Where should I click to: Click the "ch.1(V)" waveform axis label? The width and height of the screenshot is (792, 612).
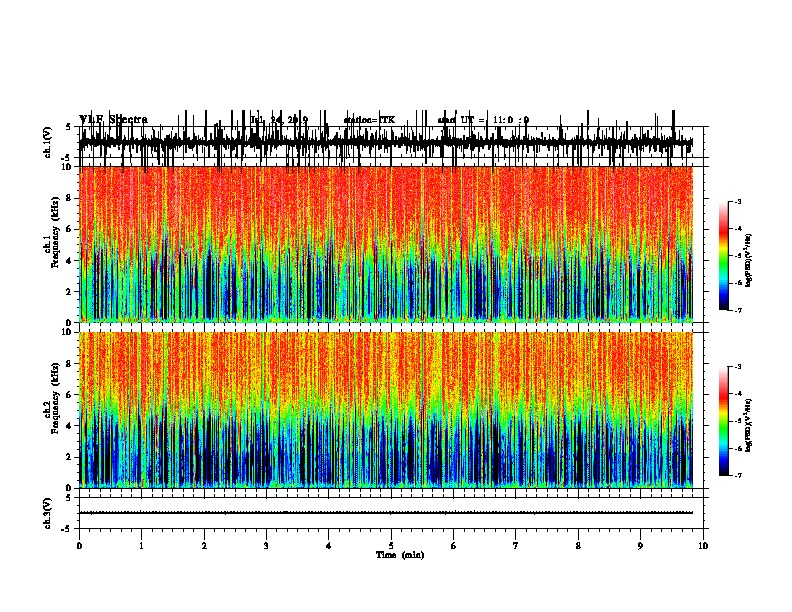click(47, 142)
